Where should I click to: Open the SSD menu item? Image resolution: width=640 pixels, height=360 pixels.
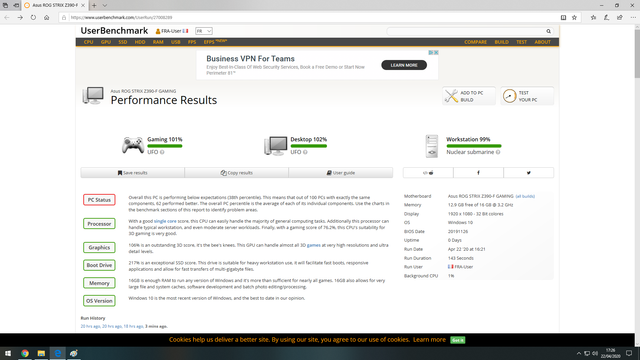(x=123, y=42)
